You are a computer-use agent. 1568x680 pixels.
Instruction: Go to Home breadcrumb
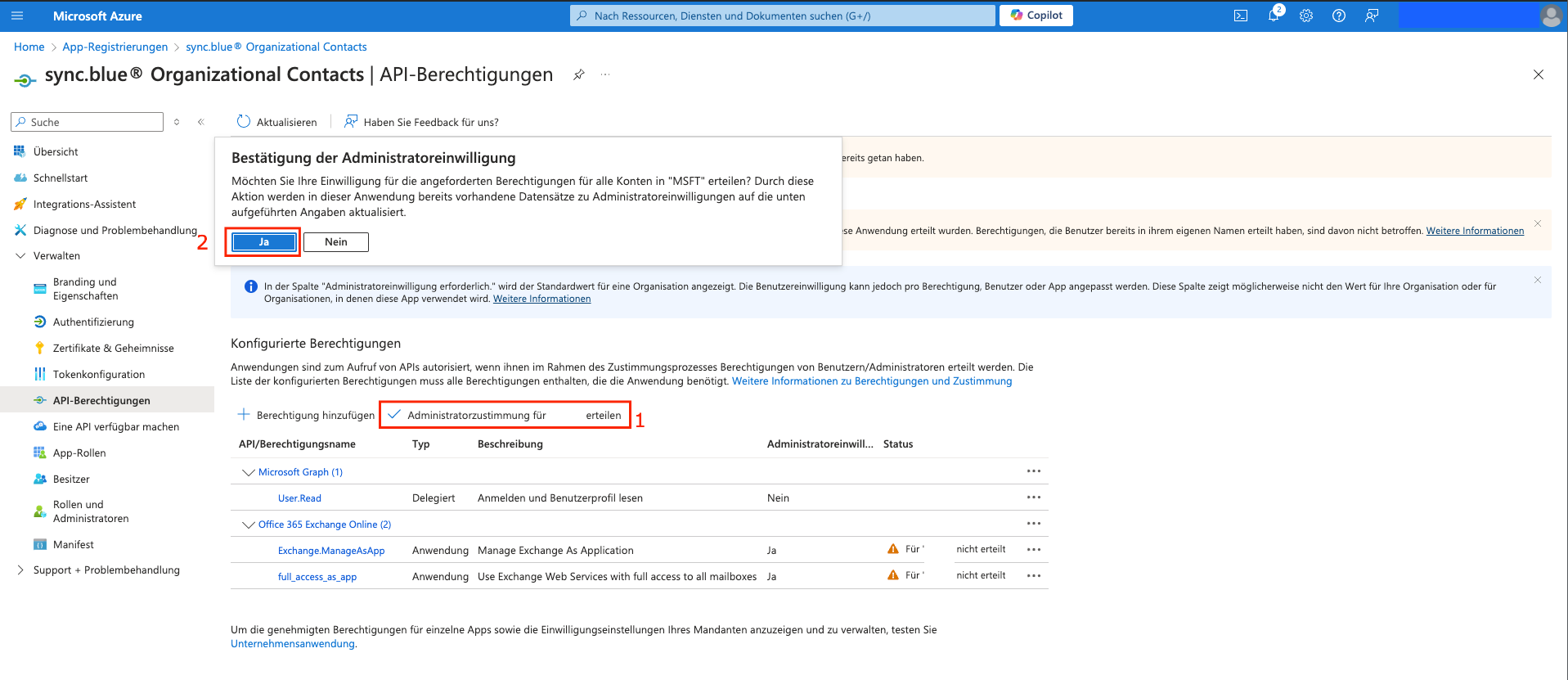[x=29, y=47]
